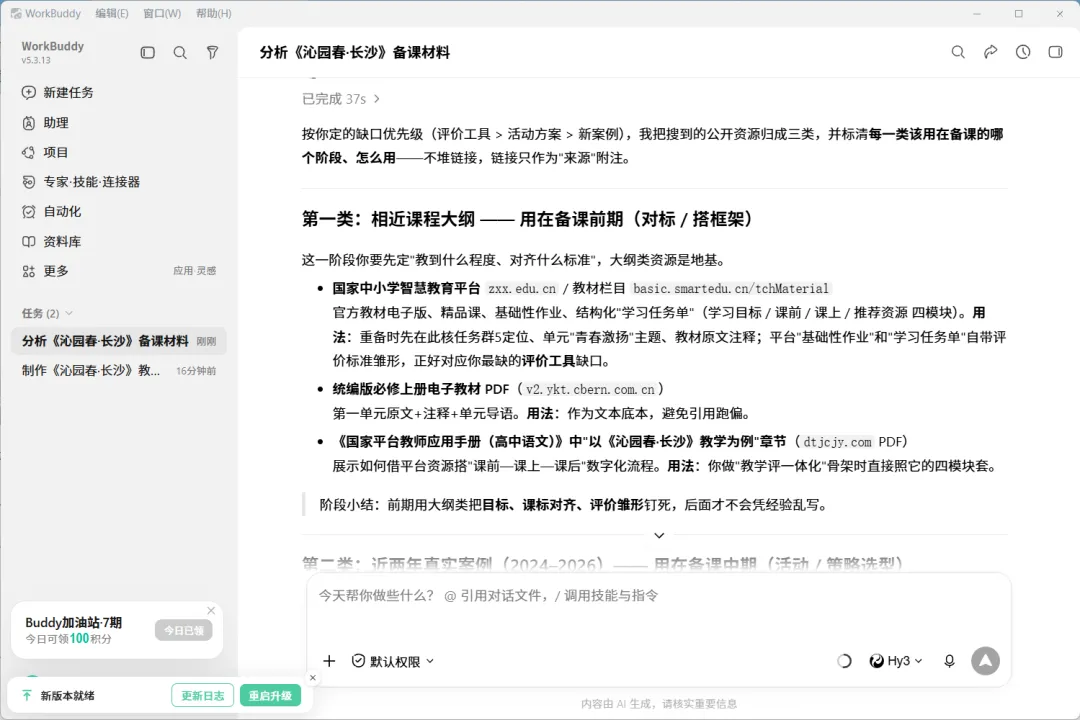Viewport: 1080px width, 720px height.
Task: Click the microphone voice input icon
Action: 949,661
